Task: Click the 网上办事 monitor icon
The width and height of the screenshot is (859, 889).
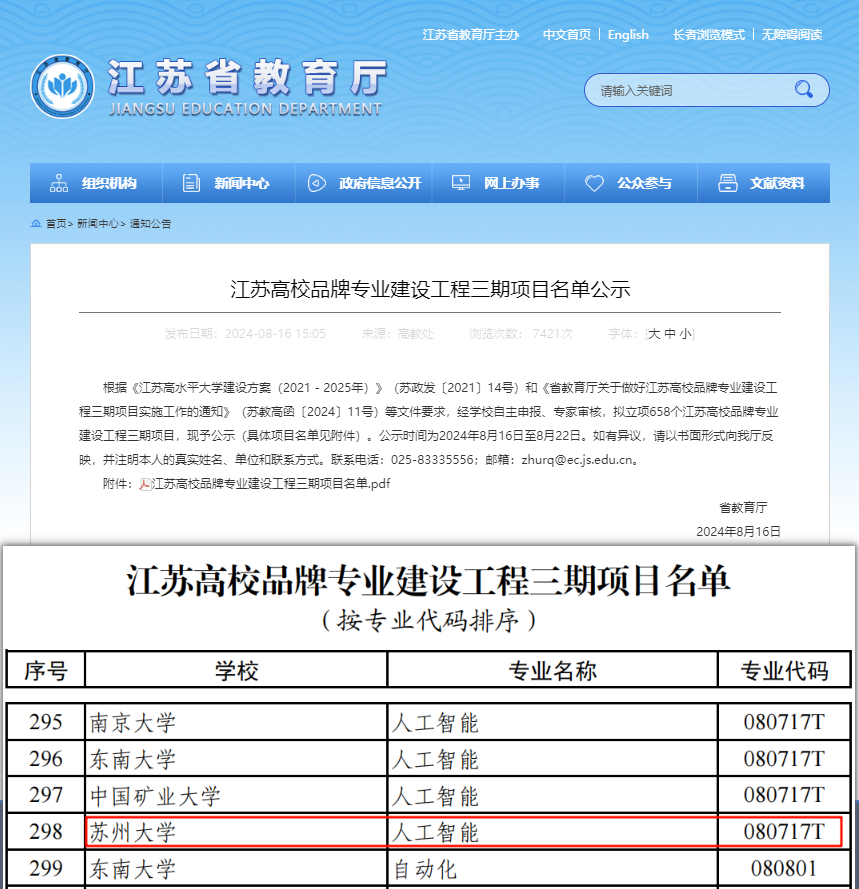Action: 460,183
